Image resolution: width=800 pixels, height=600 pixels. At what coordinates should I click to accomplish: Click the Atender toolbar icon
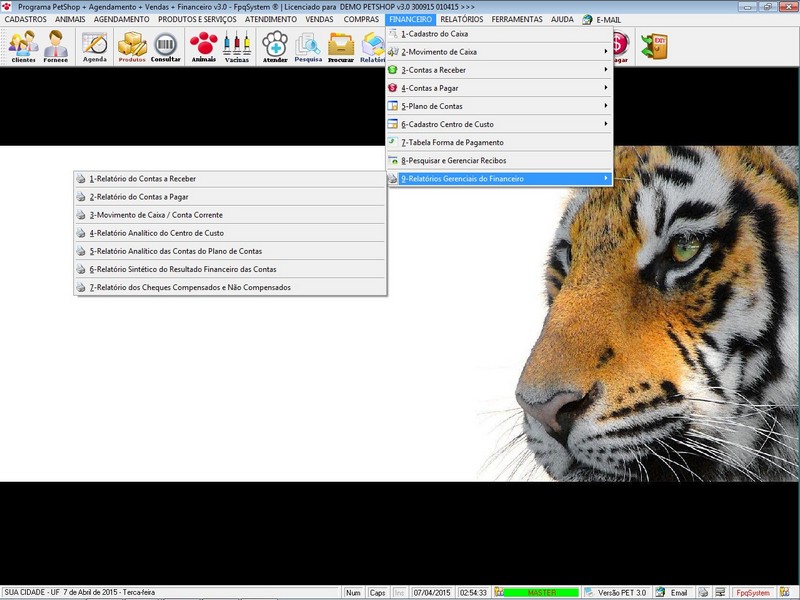pyautogui.click(x=275, y=46)
